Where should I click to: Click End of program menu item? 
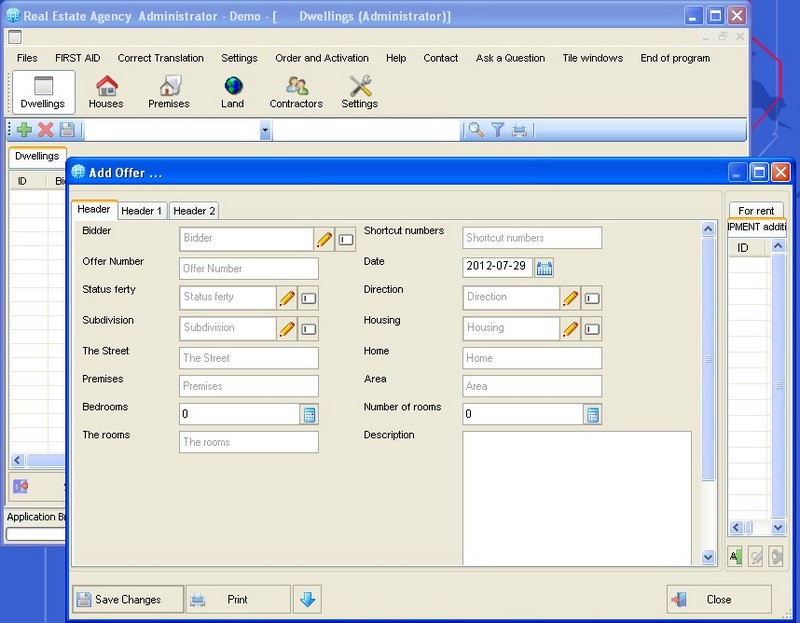[x=675, y=58]
